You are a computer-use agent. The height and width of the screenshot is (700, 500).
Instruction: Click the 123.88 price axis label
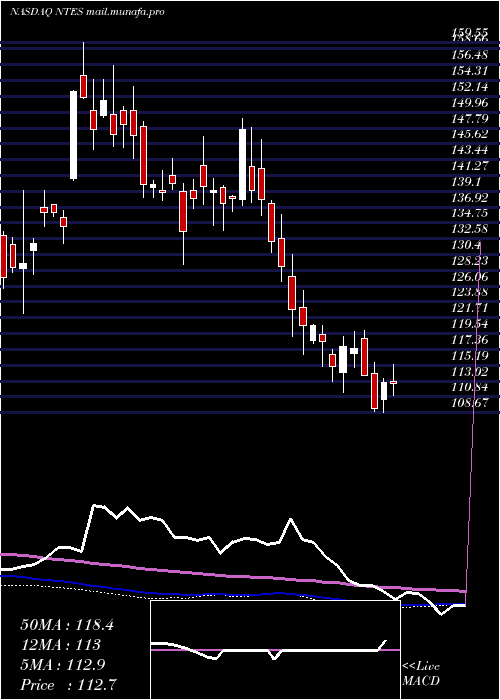coord(470,292)
